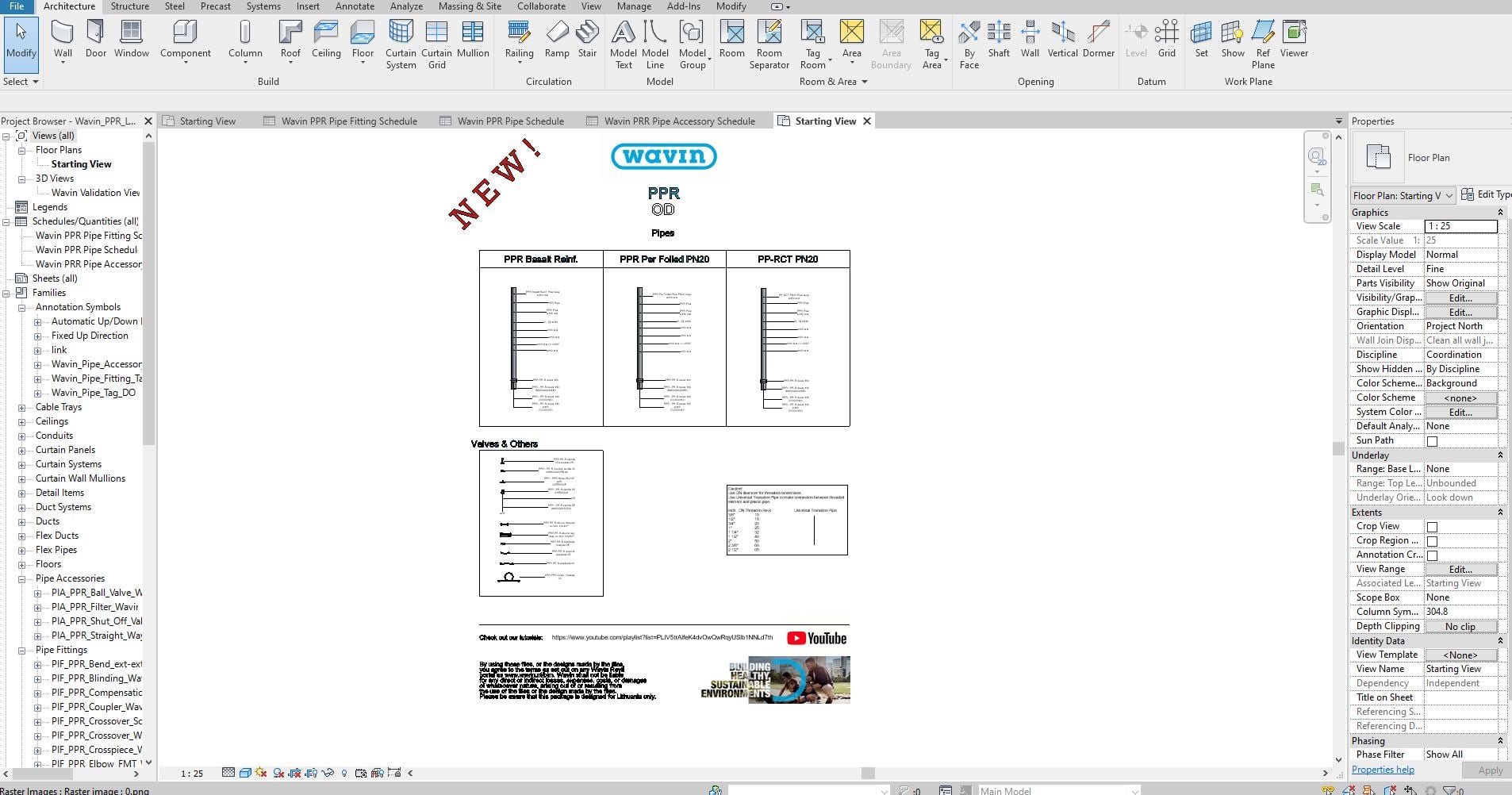Toggle temporary hide/isolate glasses icon

point(328,773)
